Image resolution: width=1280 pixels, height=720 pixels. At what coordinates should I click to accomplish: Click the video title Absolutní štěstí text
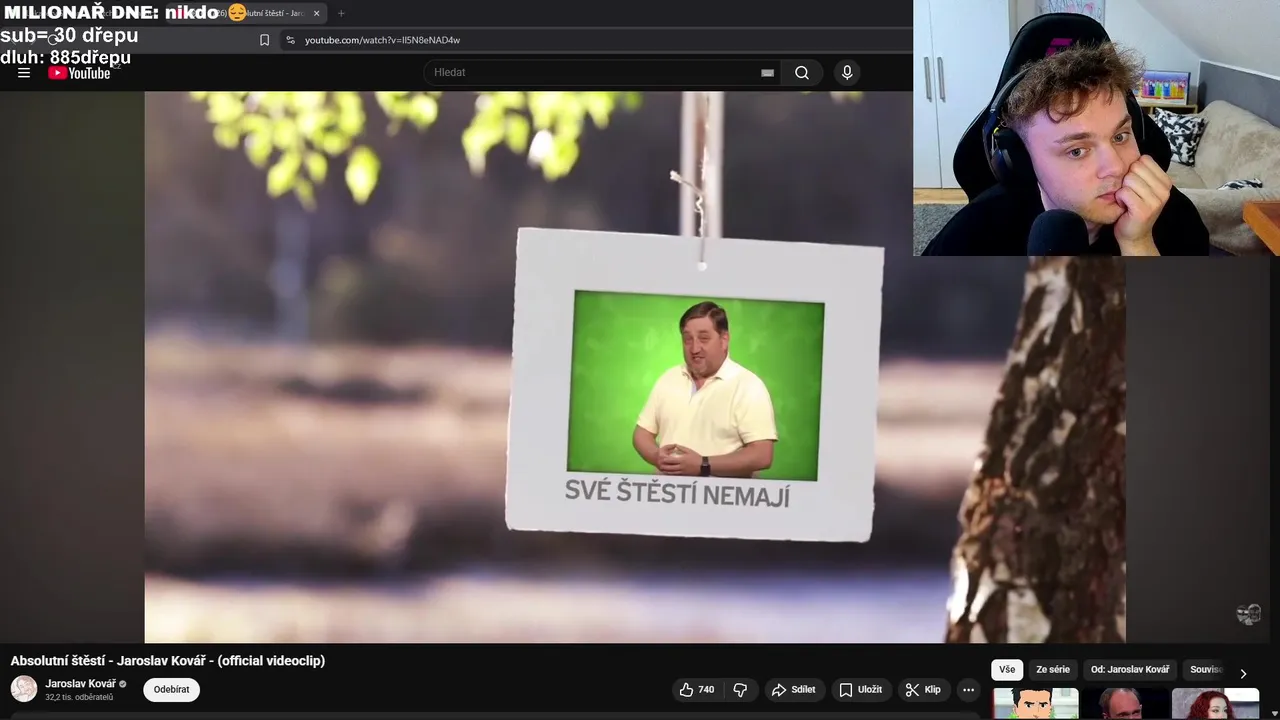tap(168, 660)
